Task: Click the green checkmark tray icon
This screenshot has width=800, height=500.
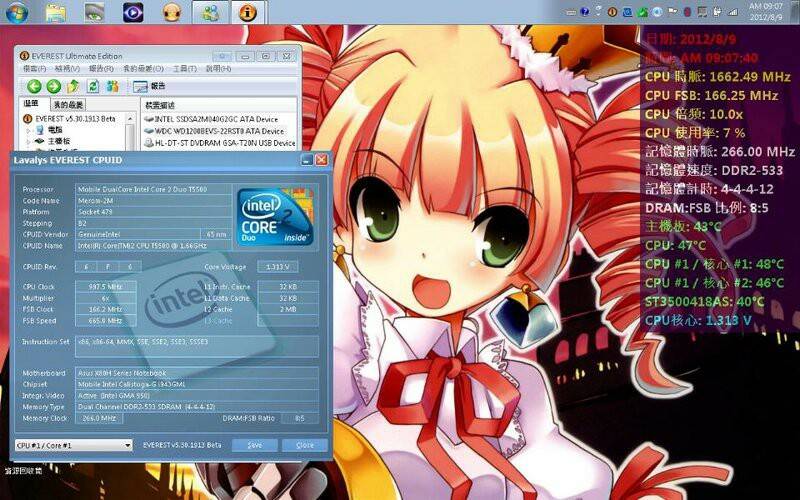Action: coord(643,11)
